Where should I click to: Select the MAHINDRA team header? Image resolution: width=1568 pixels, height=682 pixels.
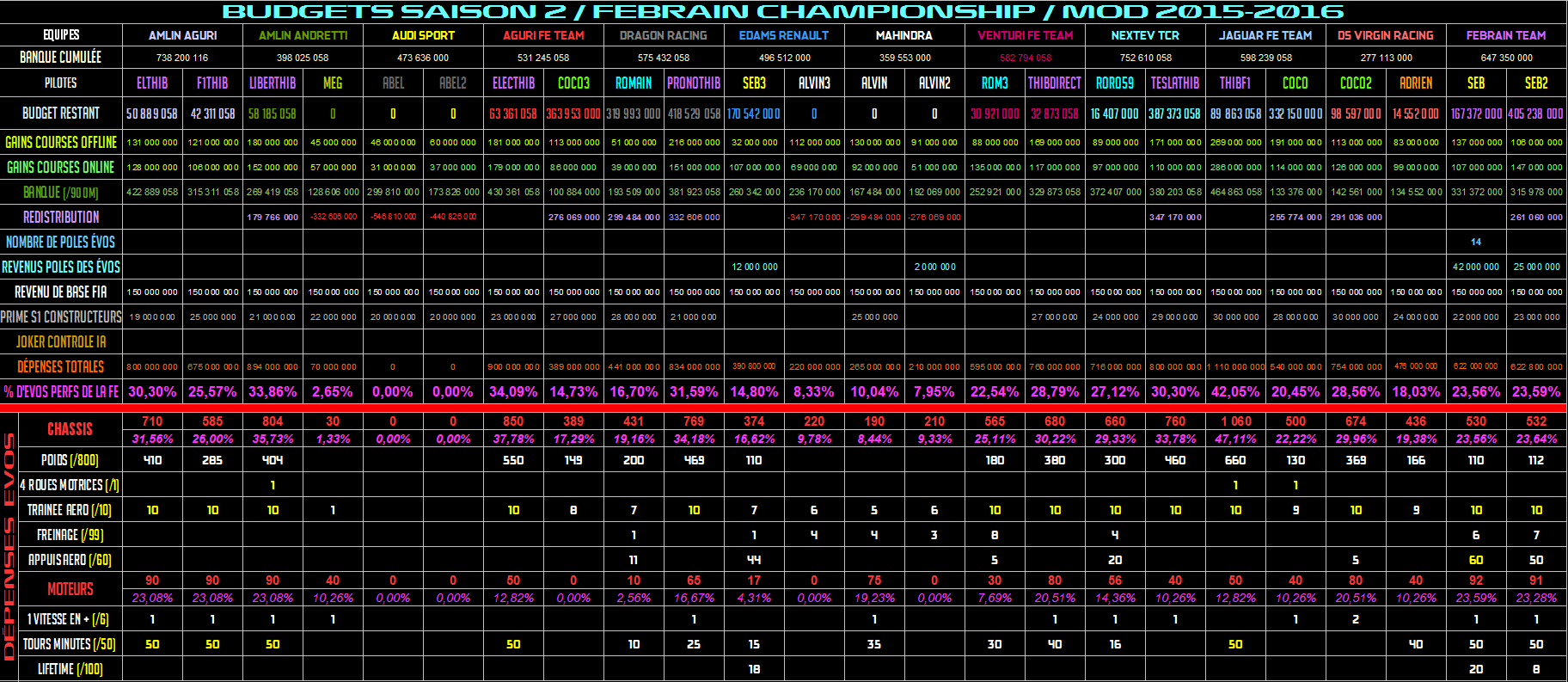pos(903,35)
